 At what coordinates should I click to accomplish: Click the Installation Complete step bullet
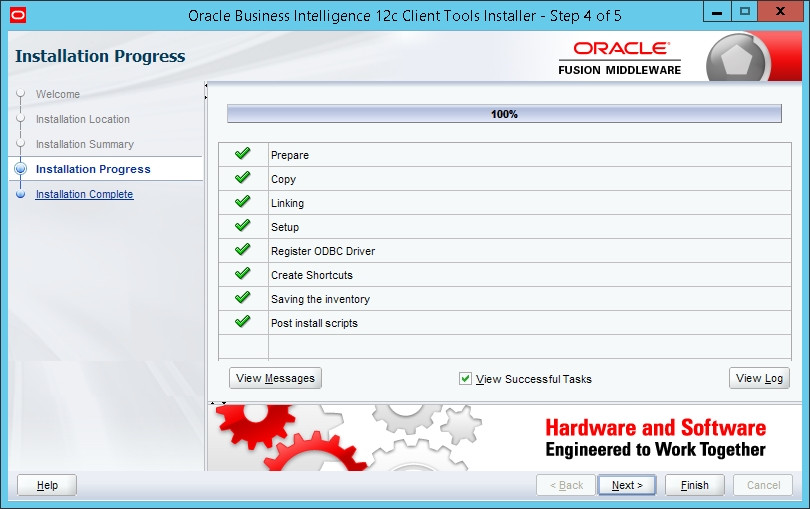pyautogui.click(x=21, y=194)
